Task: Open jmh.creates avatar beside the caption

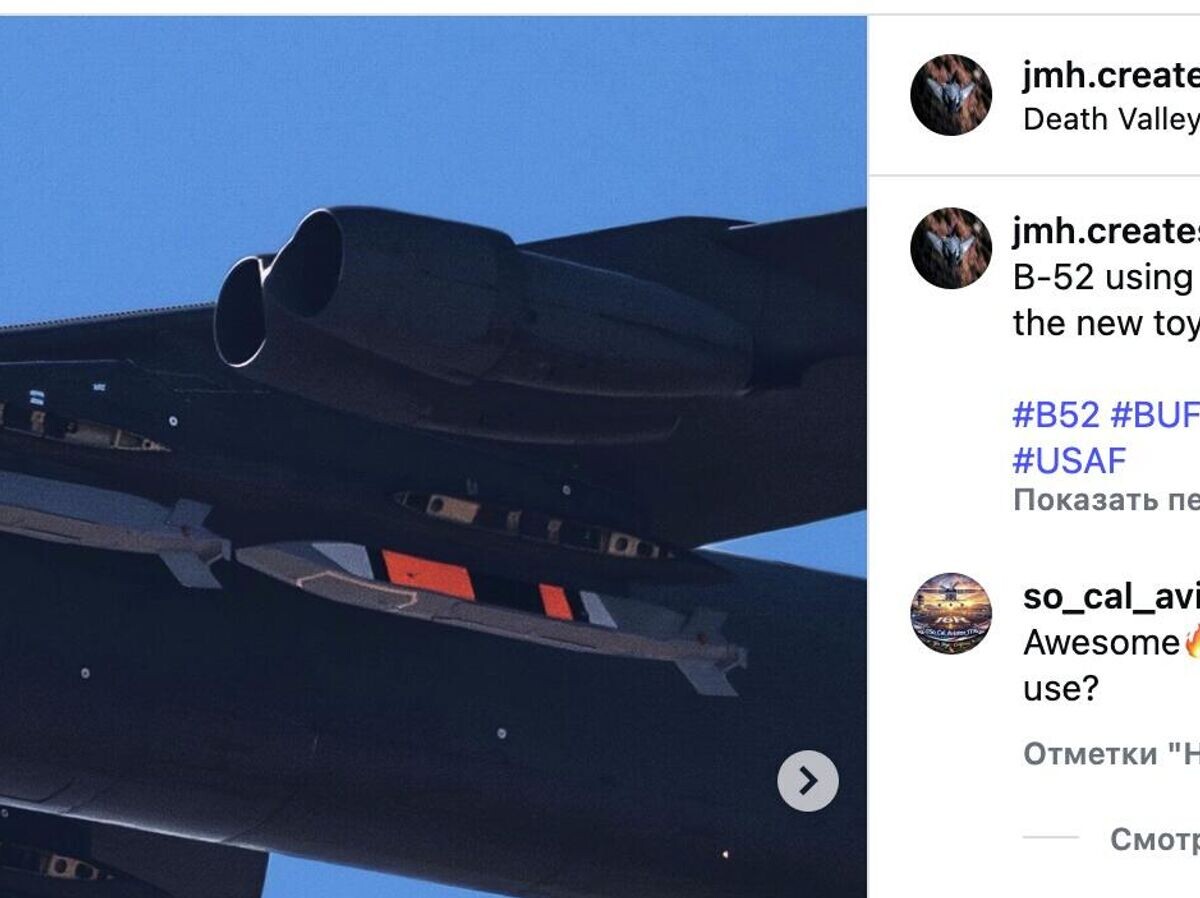Action: click(951, 248)
